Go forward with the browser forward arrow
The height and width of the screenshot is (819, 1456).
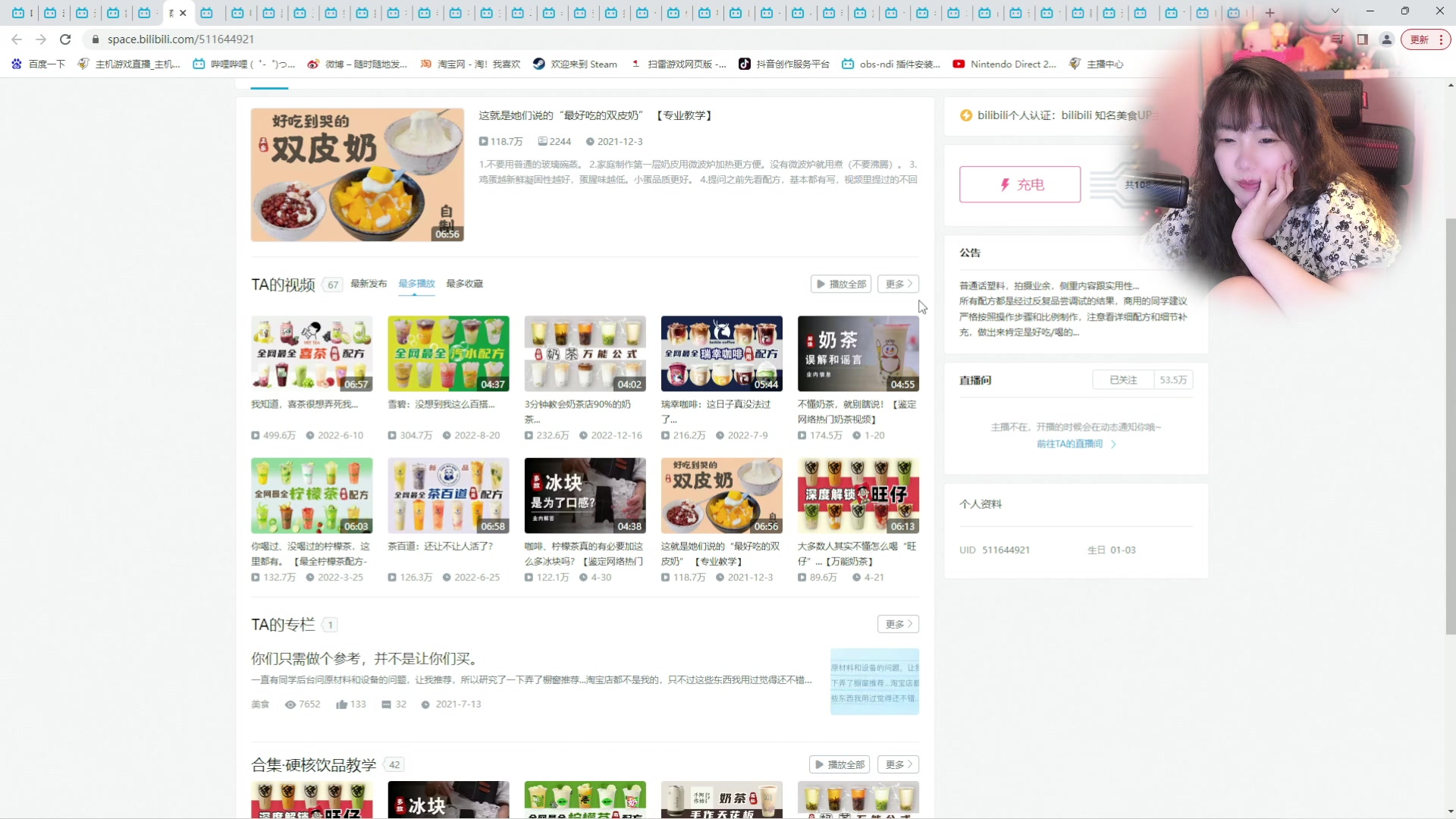click(x=41, y=39)
